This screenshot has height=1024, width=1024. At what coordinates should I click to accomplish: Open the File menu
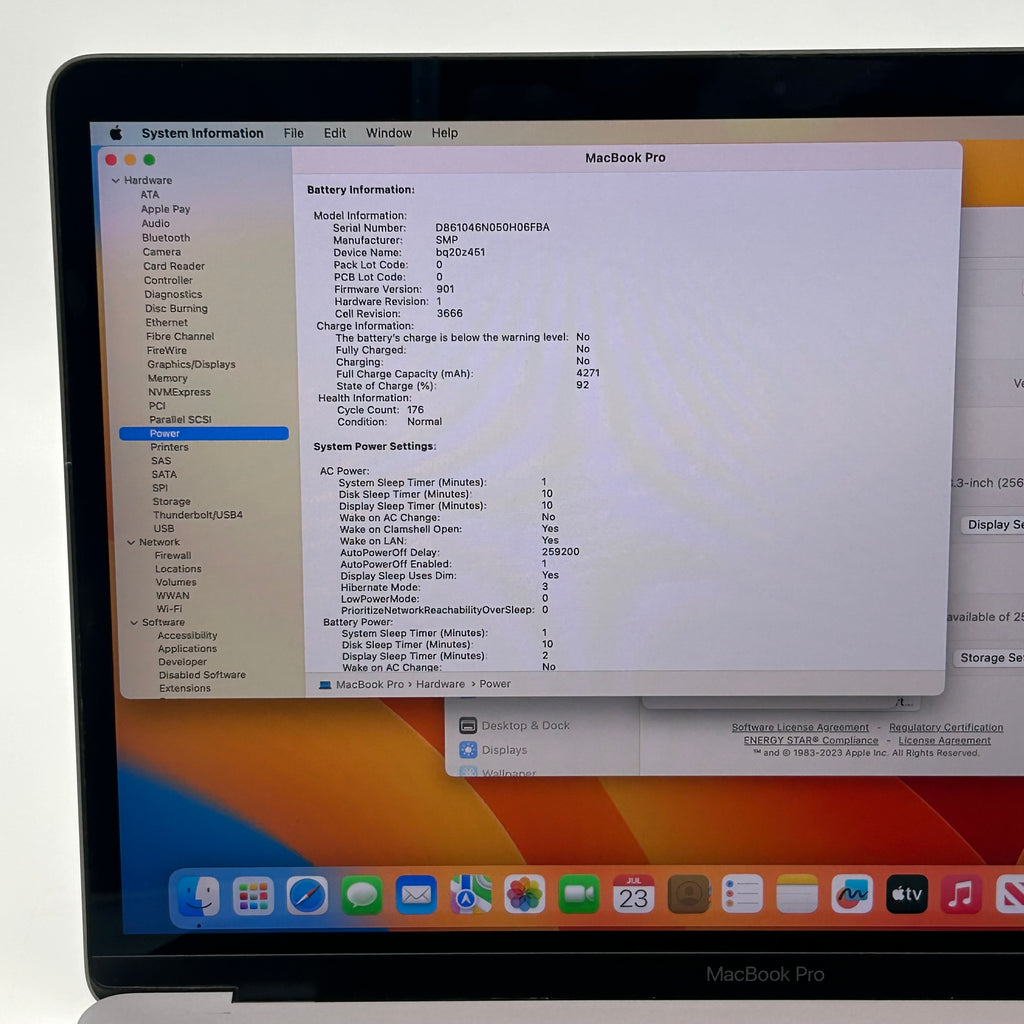(293, 133)
